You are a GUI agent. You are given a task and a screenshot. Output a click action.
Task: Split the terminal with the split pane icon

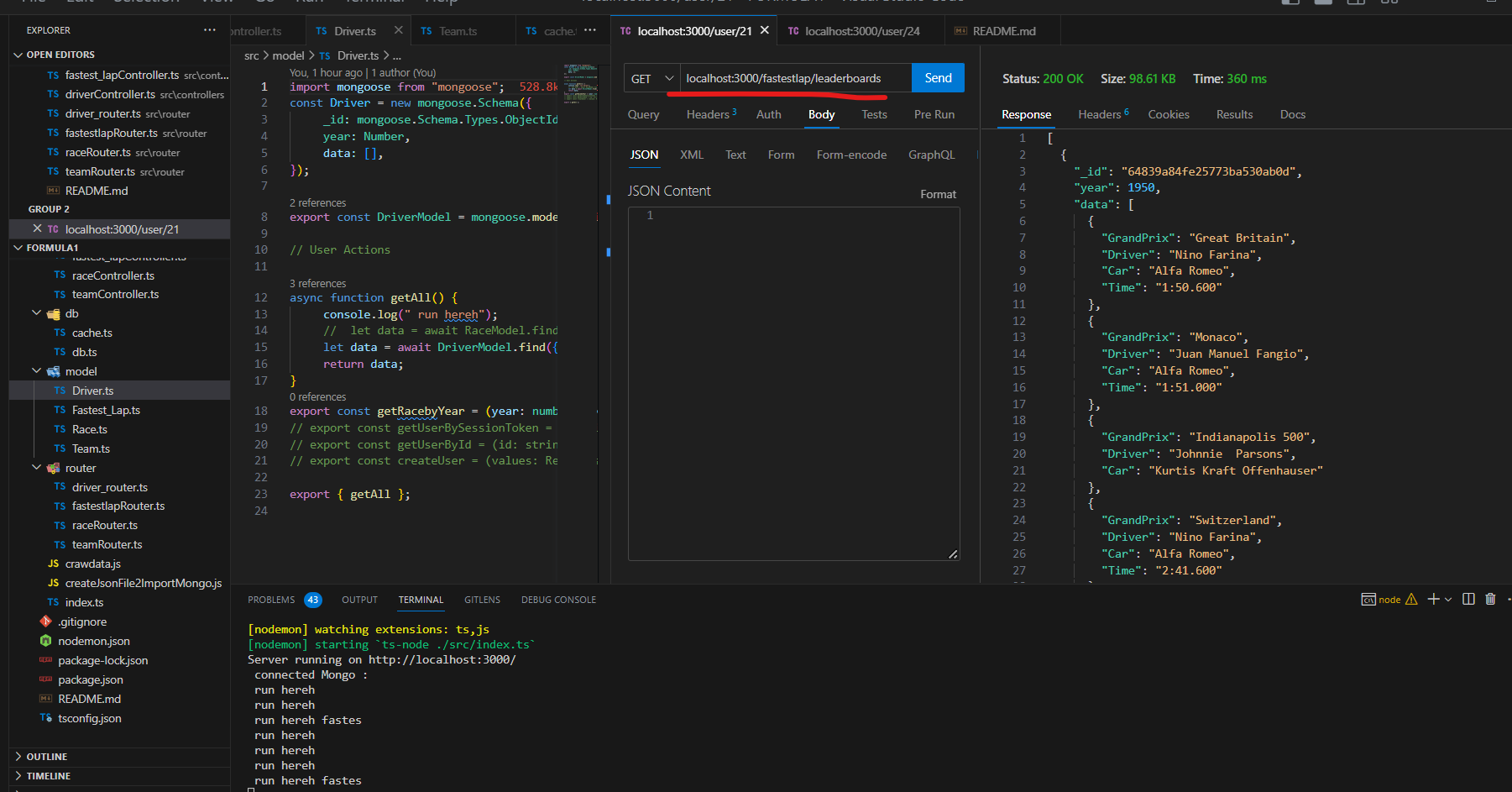(x=1468, y=599)
